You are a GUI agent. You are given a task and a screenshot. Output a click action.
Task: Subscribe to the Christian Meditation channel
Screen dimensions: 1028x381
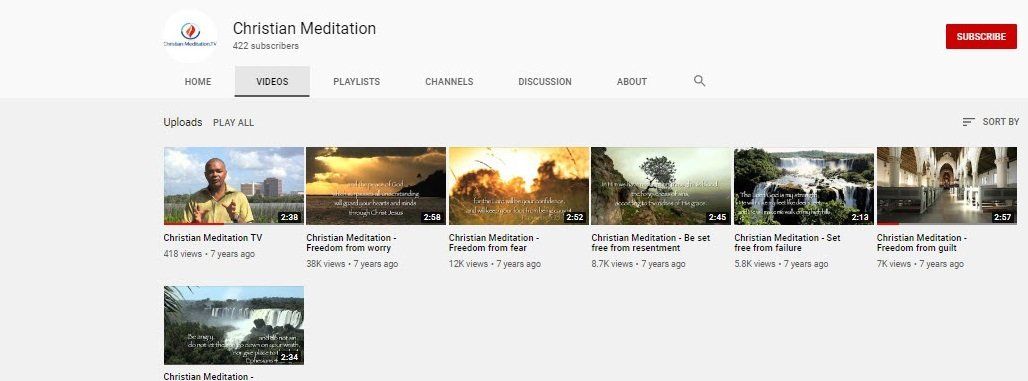(x=981, y=37)
